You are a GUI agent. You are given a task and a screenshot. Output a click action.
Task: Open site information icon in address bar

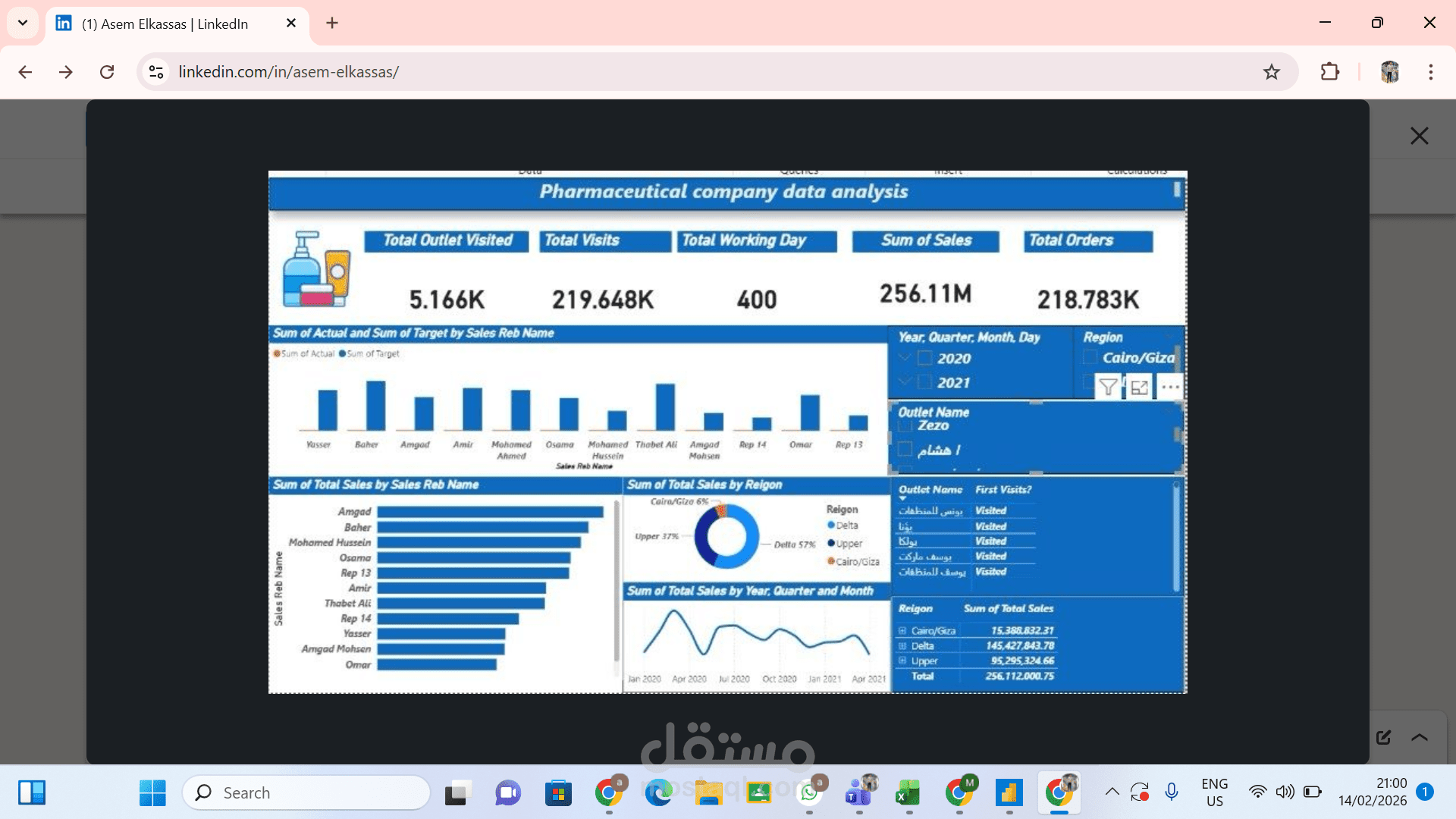pos(156,72)
